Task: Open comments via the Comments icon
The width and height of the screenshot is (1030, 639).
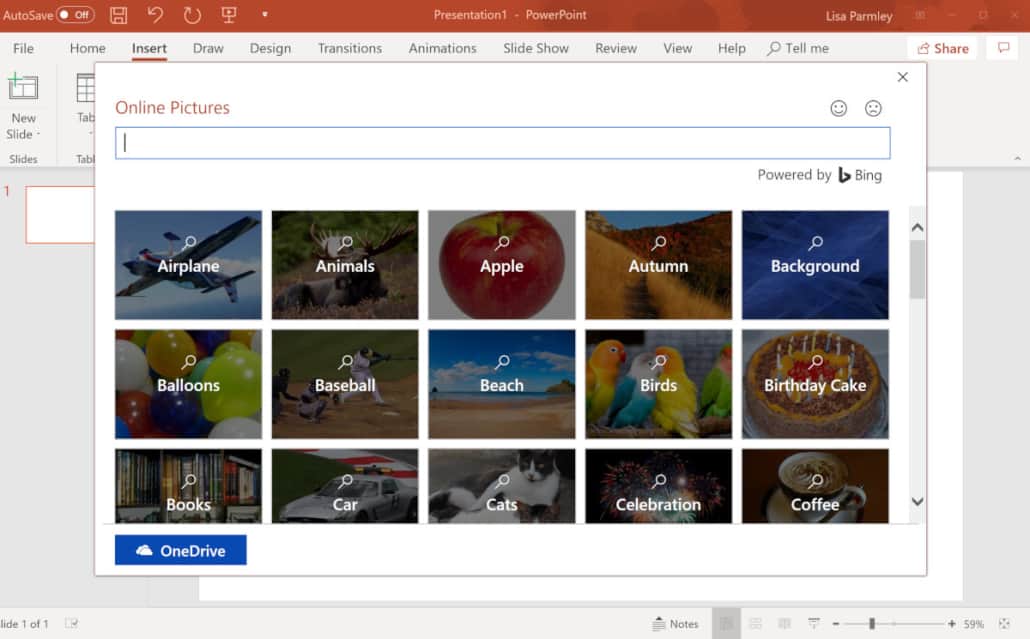Action: (x=1002, y=47)
